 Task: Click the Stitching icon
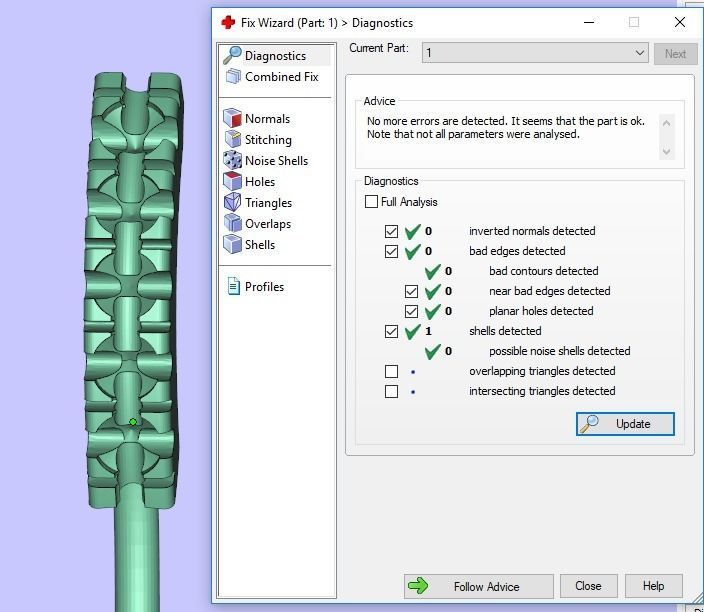click(x=233, y=139)
